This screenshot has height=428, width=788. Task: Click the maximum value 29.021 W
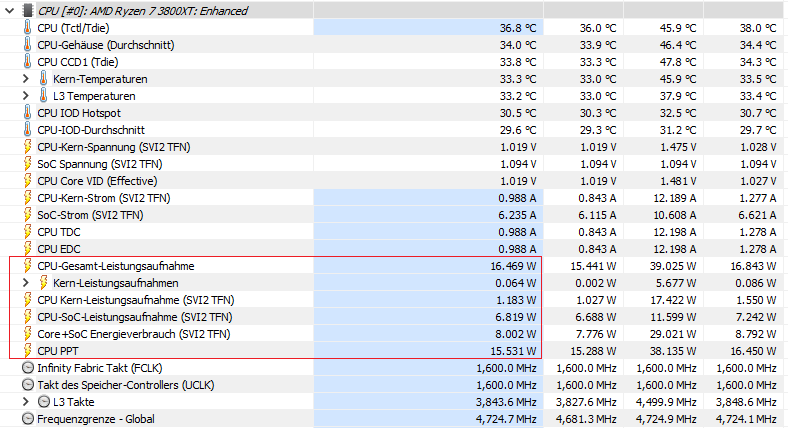point(673,334)
